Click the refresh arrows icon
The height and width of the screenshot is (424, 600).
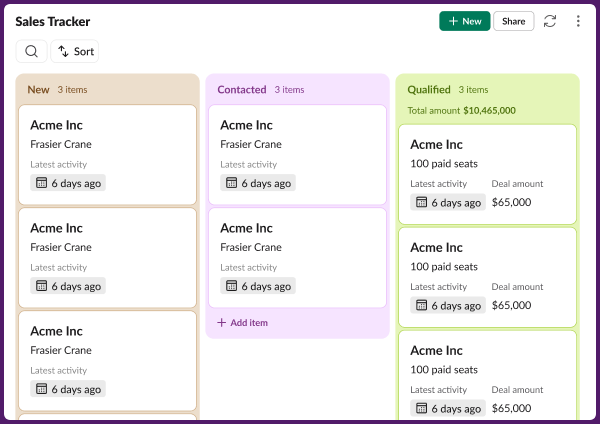click(550, 21)
